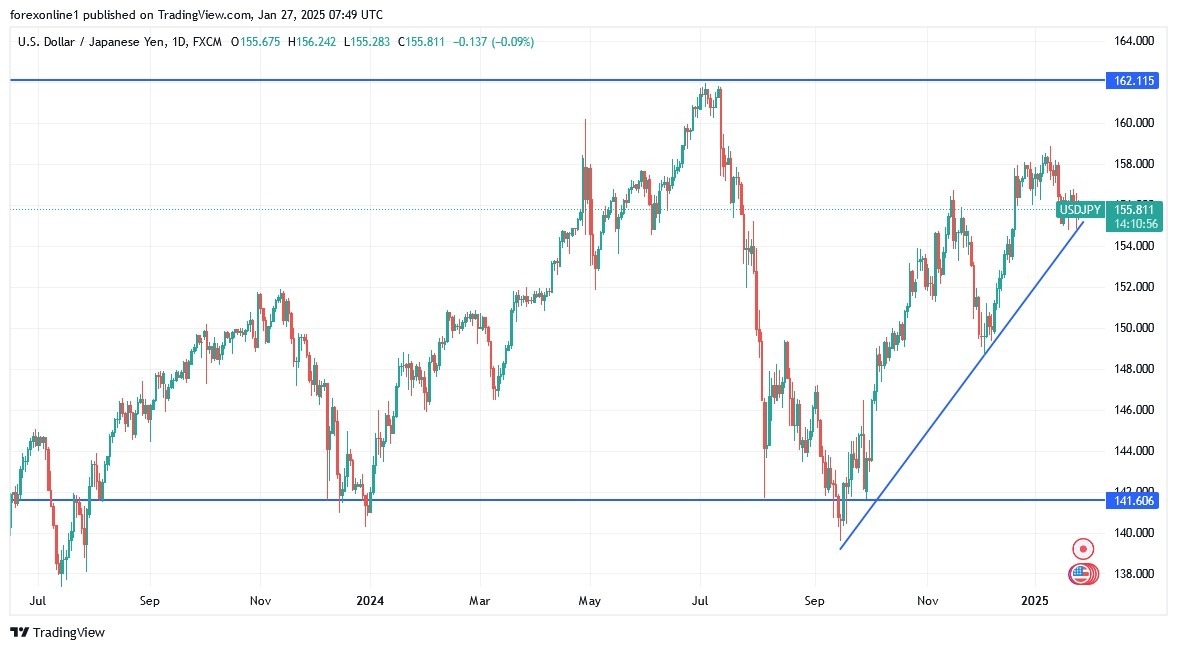Click the 162.115 resistance price label
This screenshot has width=1177, height=650.
pos(1131,81)
